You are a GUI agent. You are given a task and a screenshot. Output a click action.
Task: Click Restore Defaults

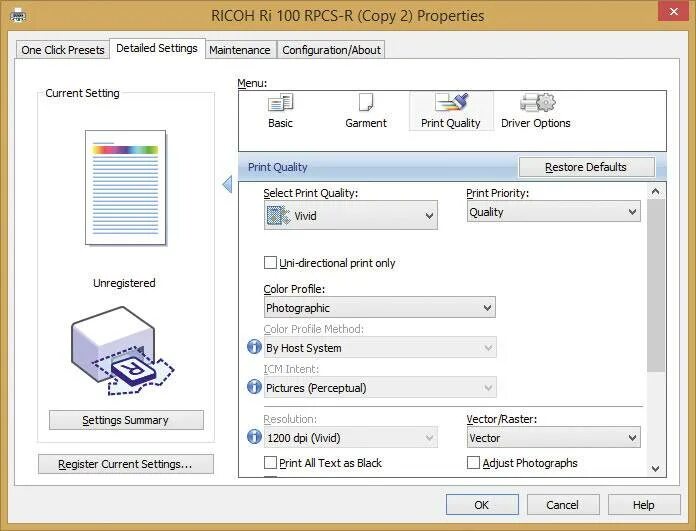pyautogui.click(x=586, y=167)
